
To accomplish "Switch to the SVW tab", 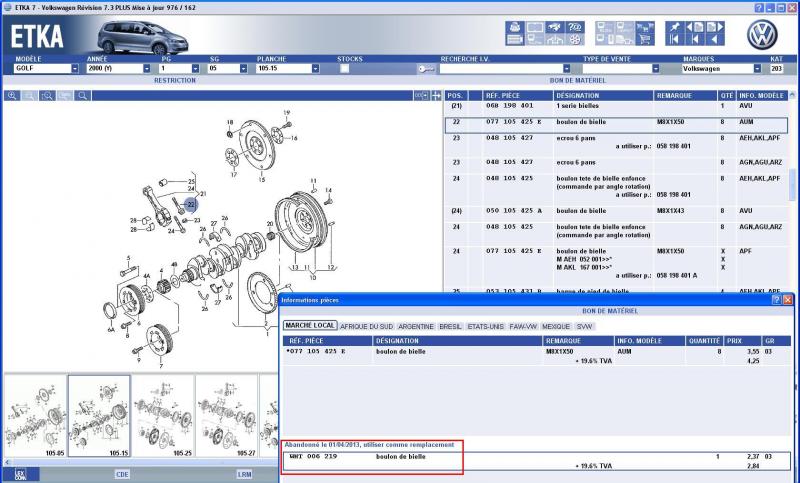I will tap(585, 326).
